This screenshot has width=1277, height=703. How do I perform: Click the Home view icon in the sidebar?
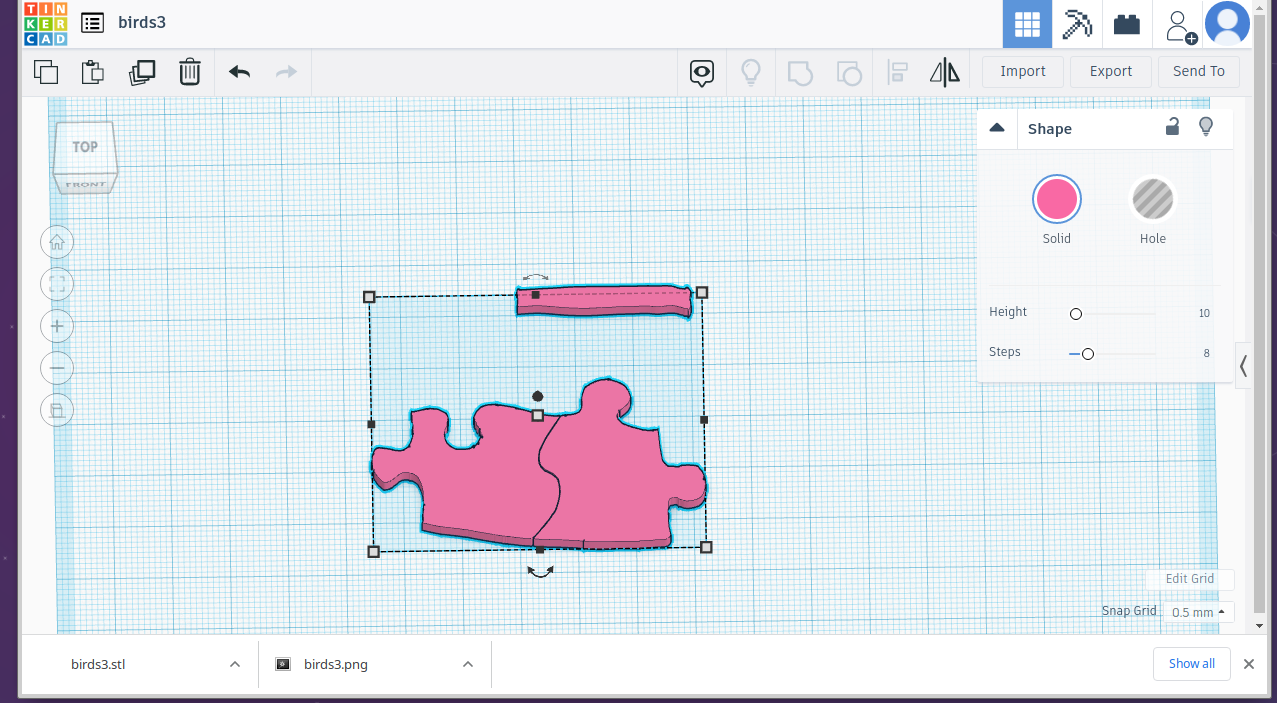pos(56,241)
